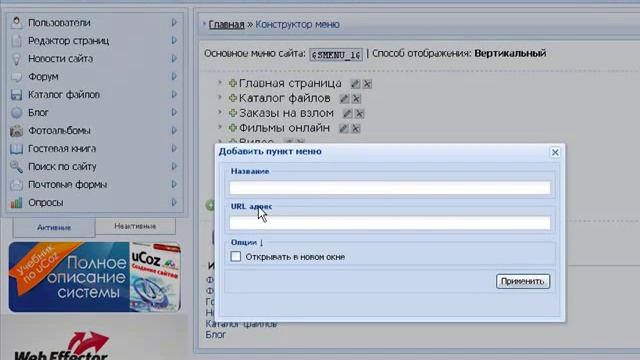The image size is (640, 360).
Task: Go to Главная breadcrumb link
Action: pos(226,24)
